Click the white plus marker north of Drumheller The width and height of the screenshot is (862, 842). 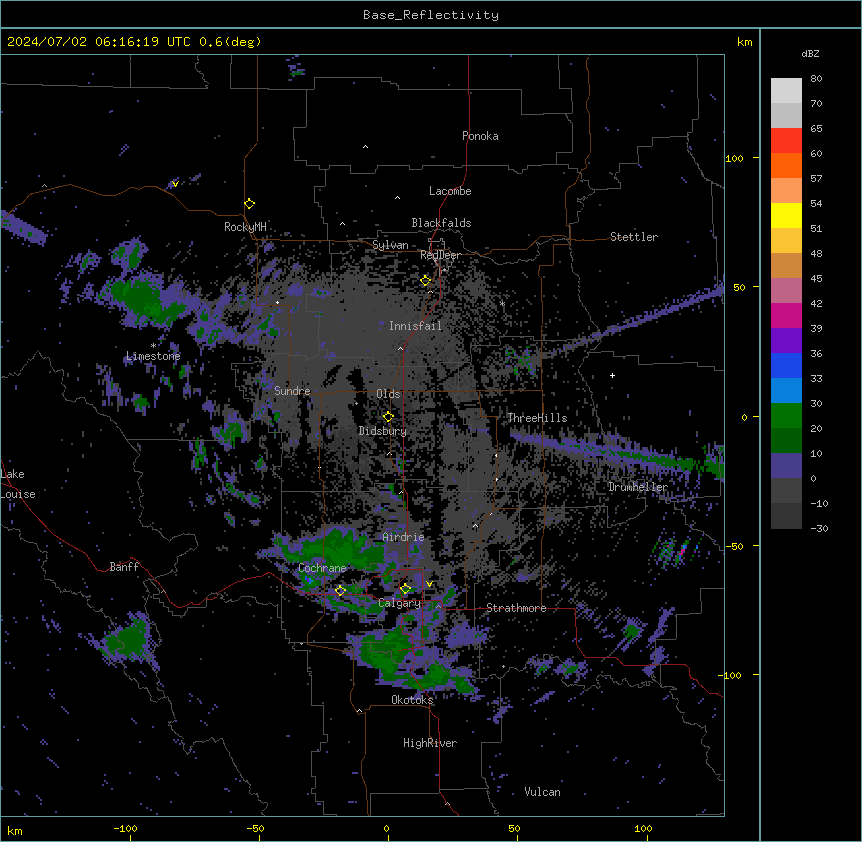612,375
